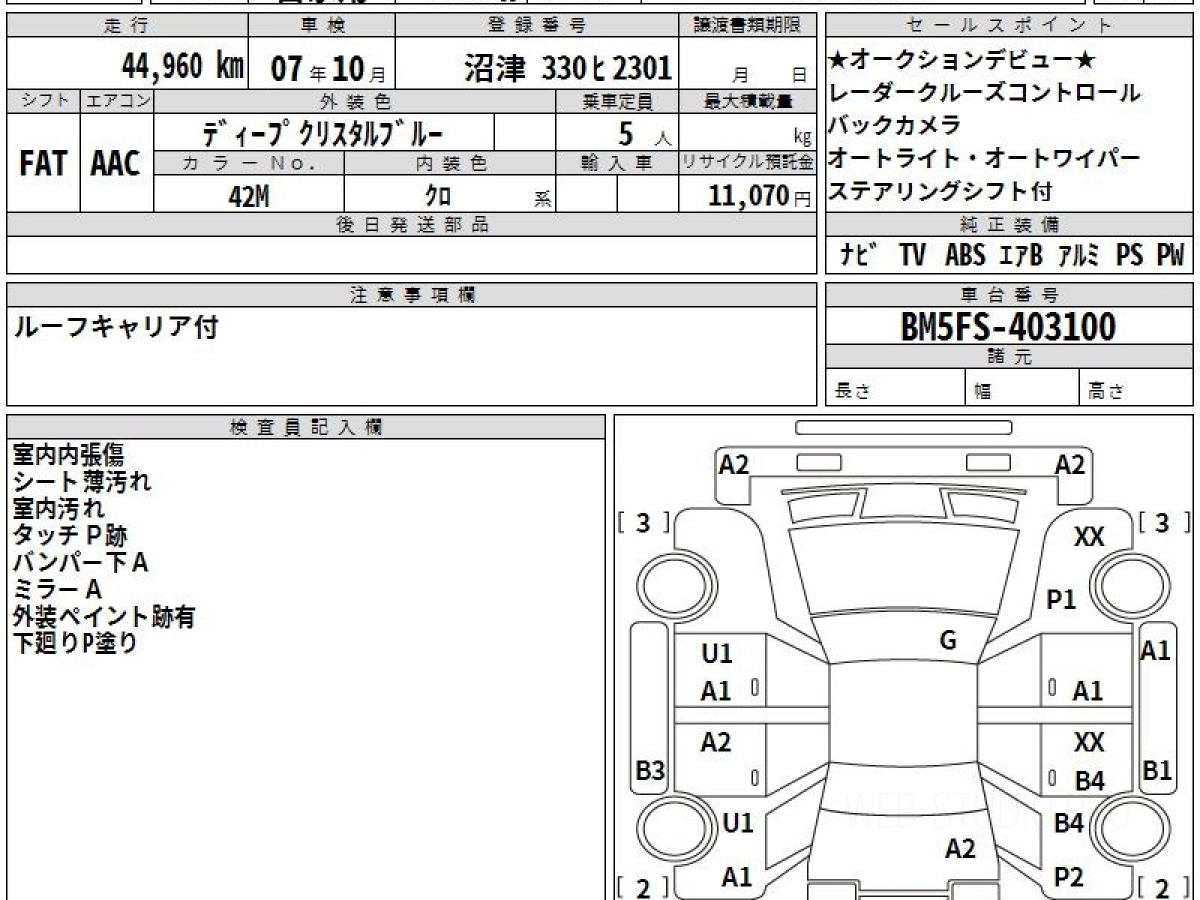Click the 後日発送部品 header
Image resolution: width=1200 pixels, height=900 pixels.
pos(412,224)
